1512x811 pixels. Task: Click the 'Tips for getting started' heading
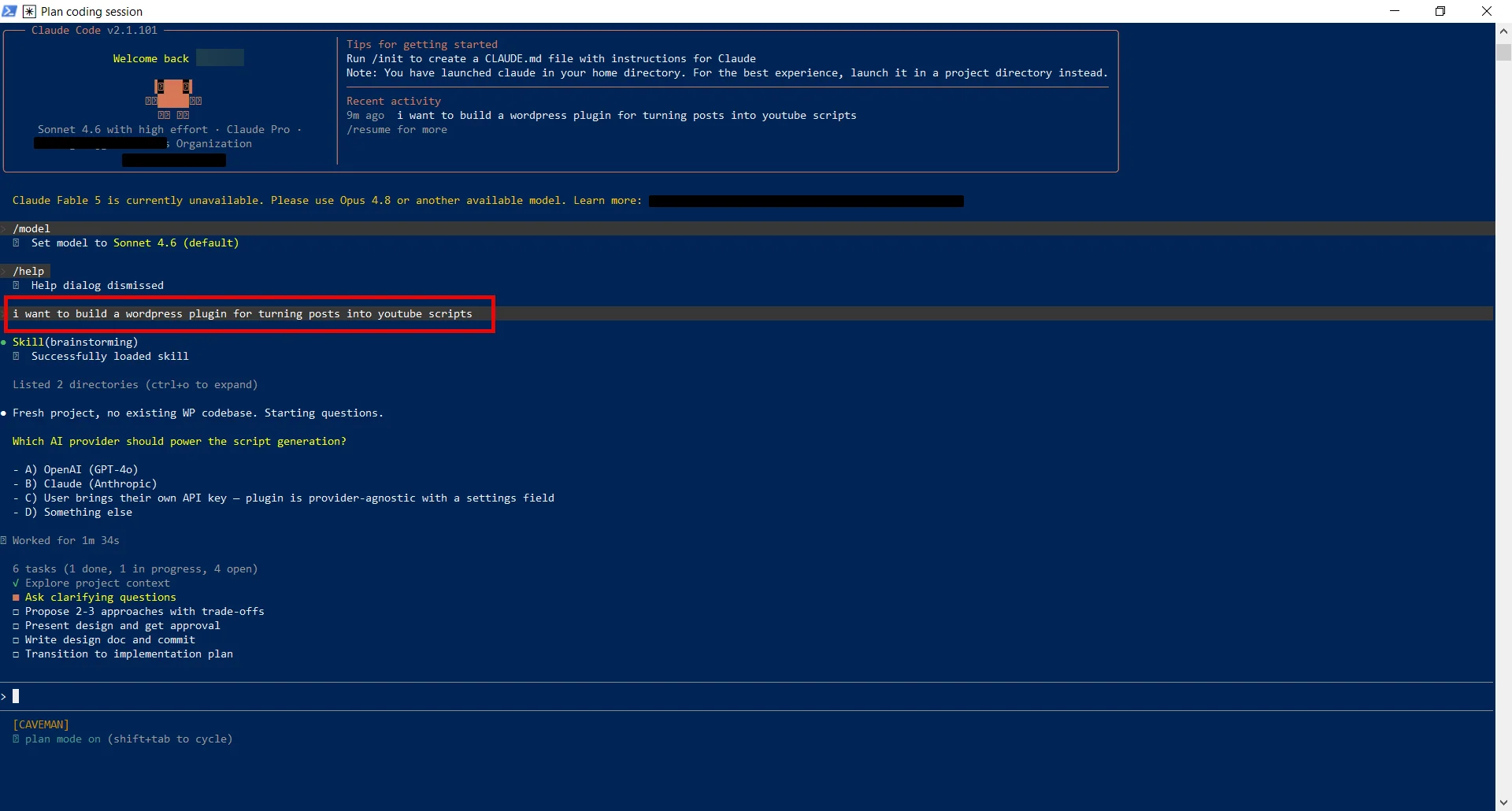[422, 45]
